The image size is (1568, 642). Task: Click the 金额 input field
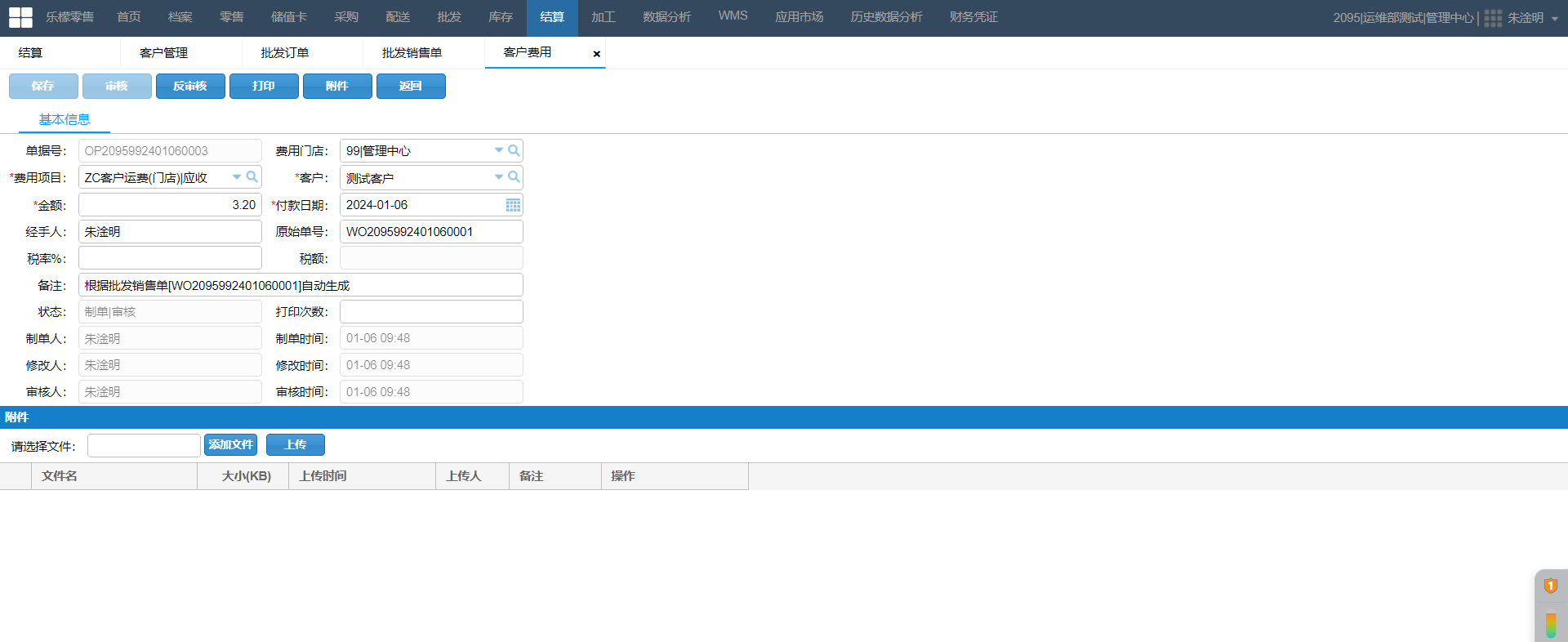coord(170,205)
